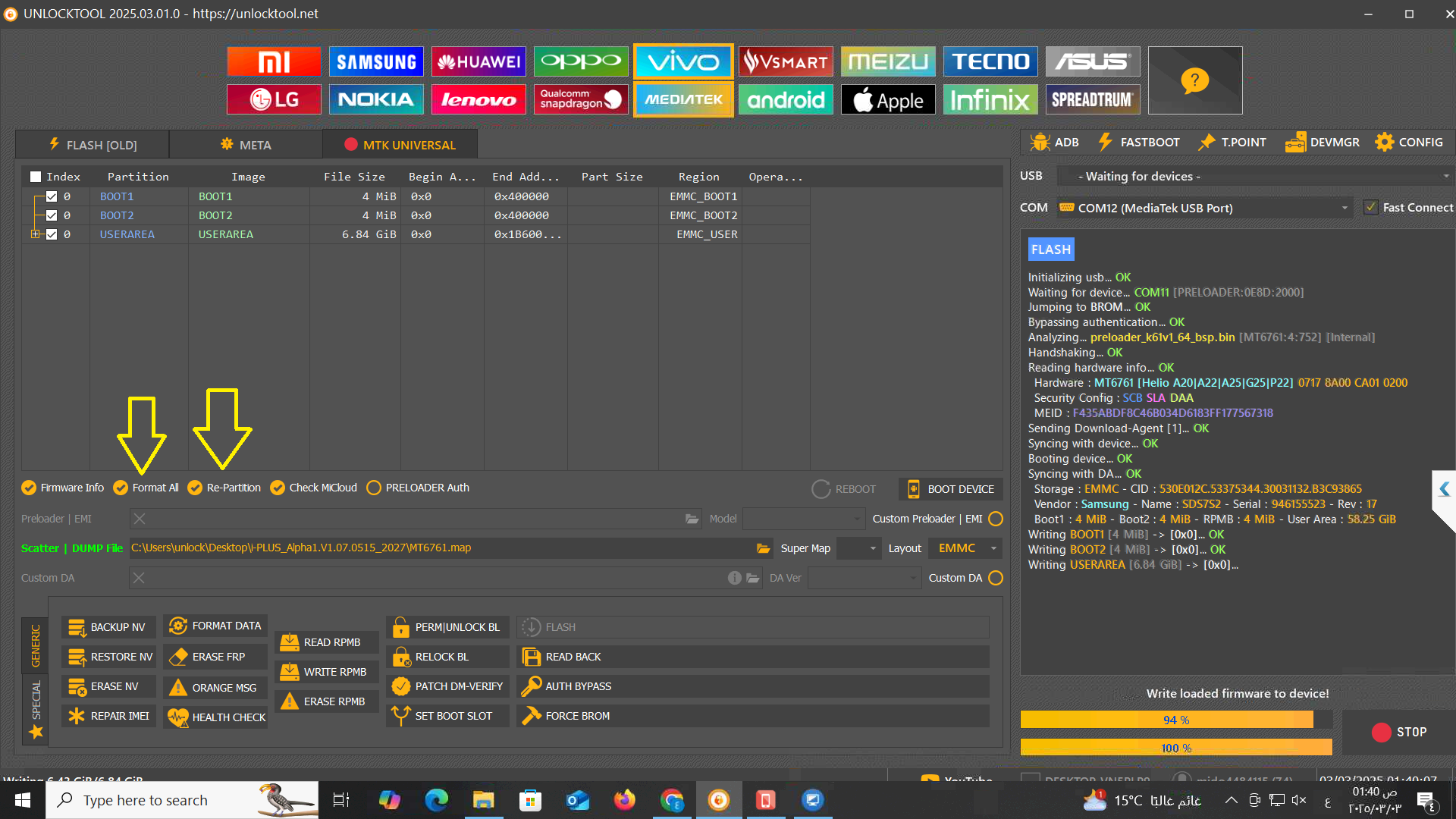Open the Huawei brand module
Image resolution: width=1456 pixels, height=819 pixels.
pos(479,61)
